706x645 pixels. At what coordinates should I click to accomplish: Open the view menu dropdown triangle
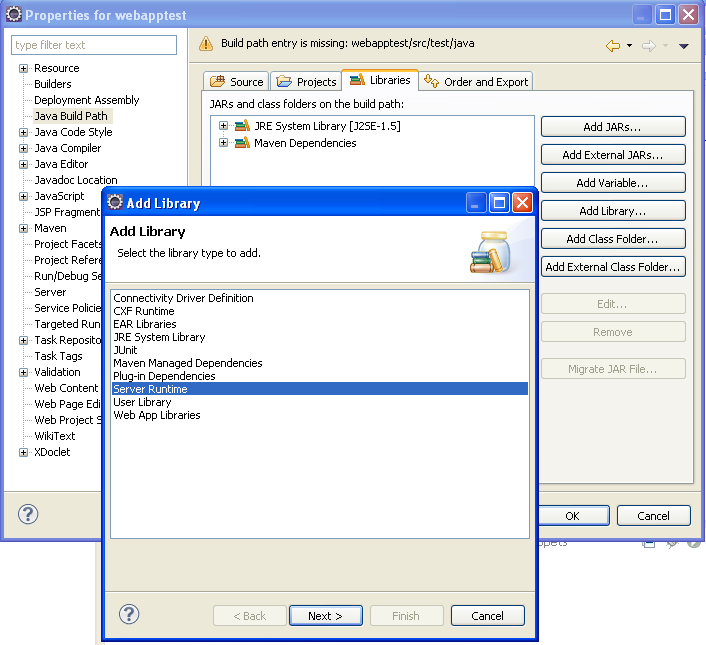[x=683, y=46]
